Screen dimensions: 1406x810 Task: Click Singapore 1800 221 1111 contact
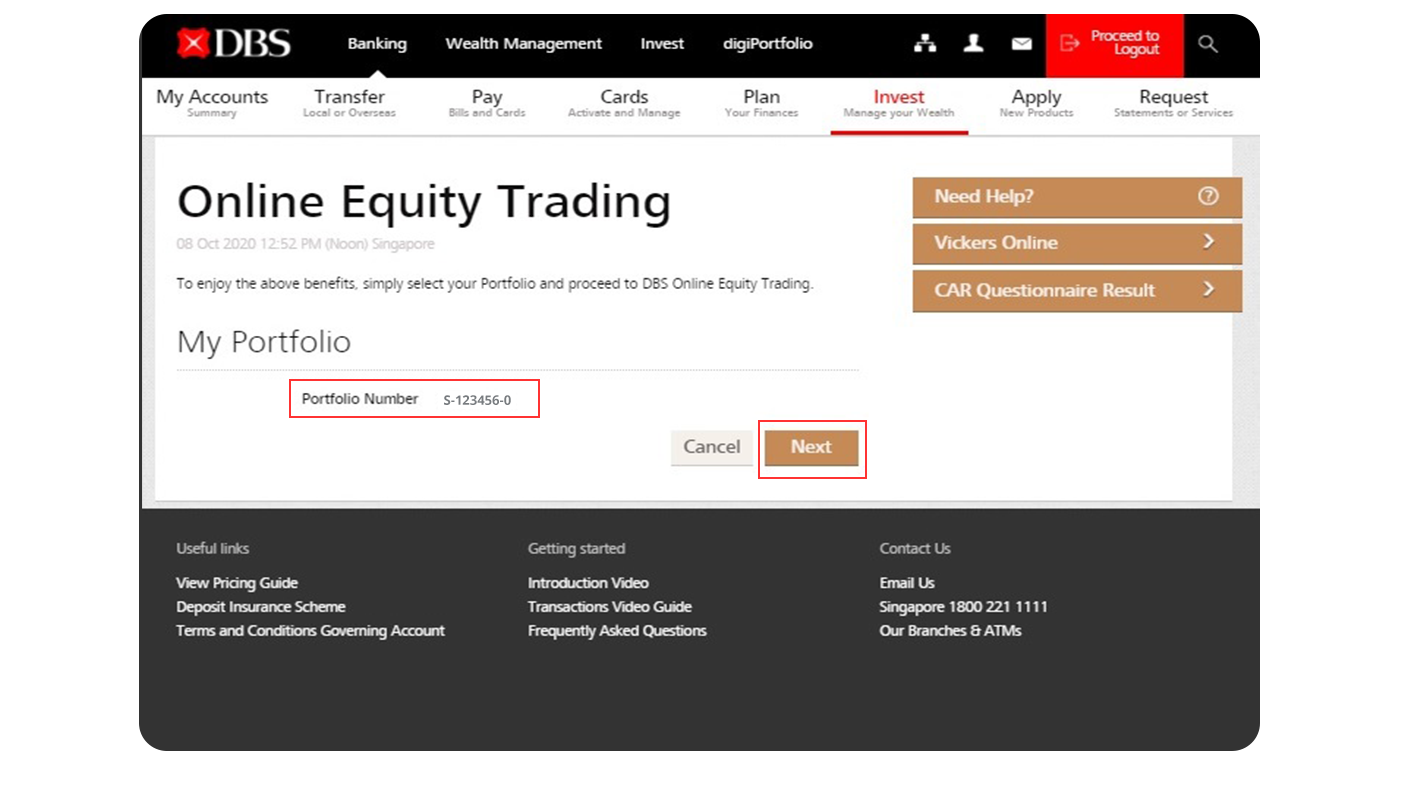click(x=964, y=607)
